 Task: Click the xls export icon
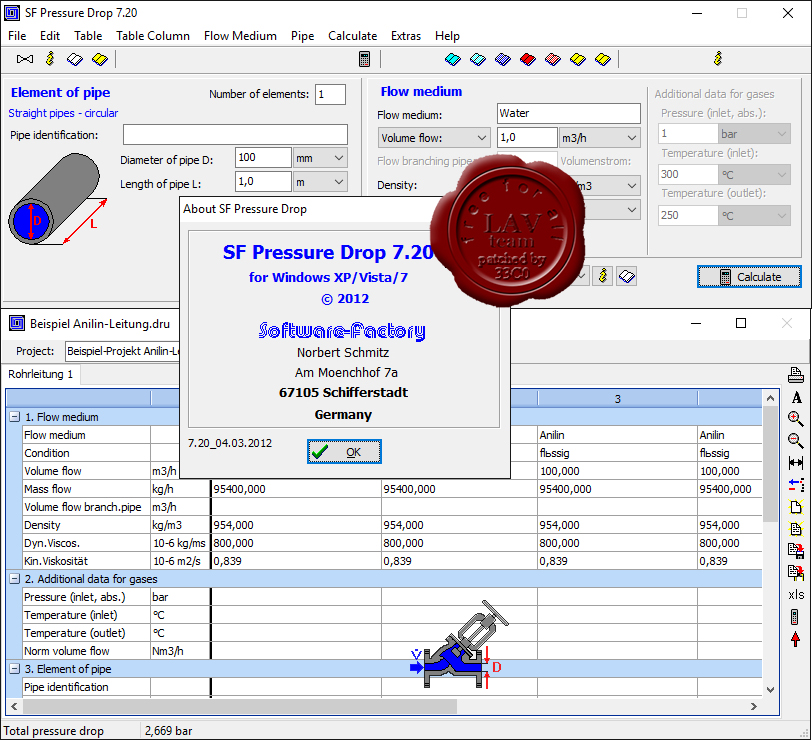tap(796, 594)
